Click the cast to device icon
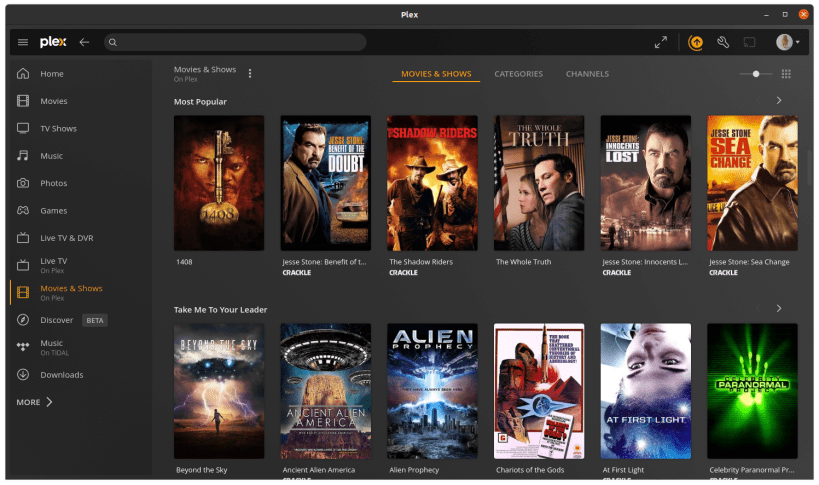This screenshot has height=485, width=819. click(750, 42)
